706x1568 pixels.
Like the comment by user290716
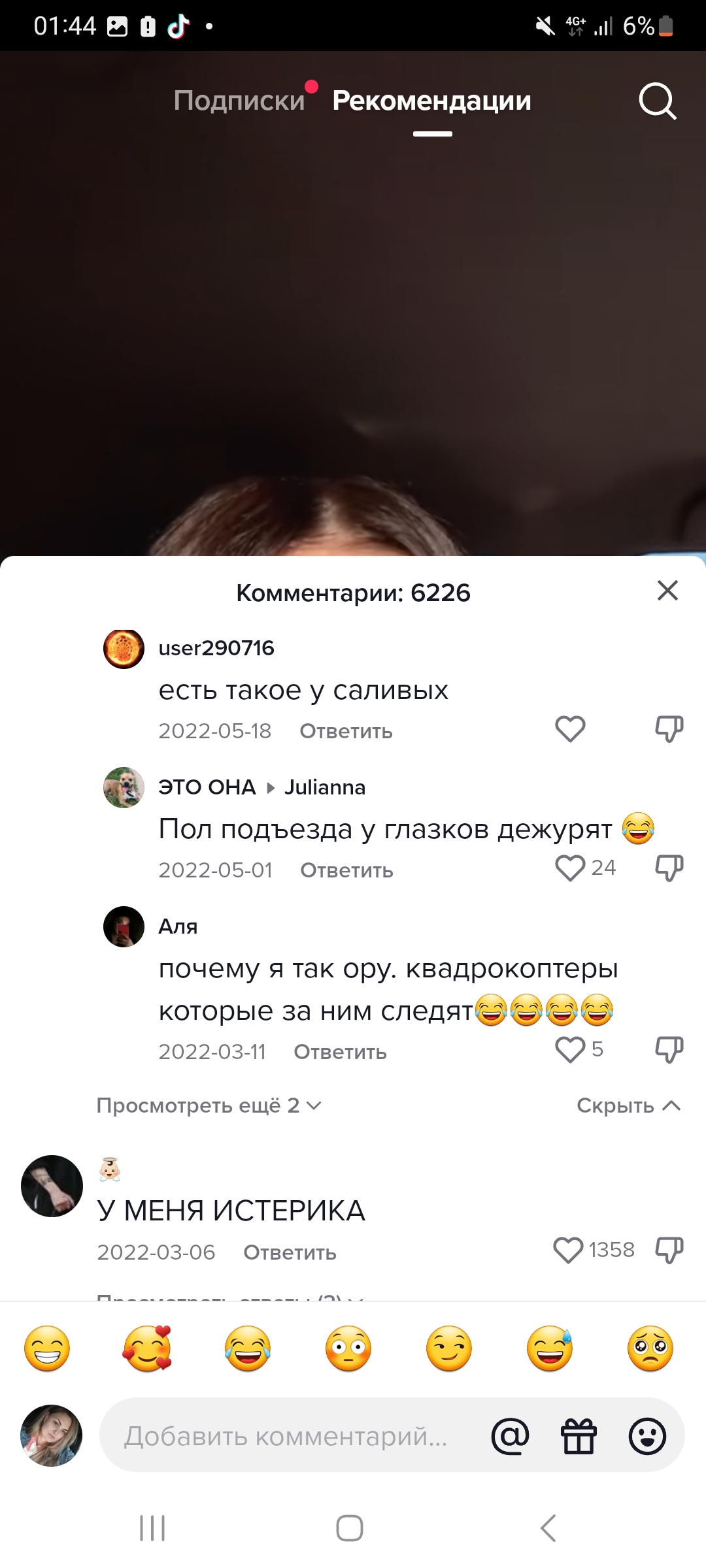(570, 729)
